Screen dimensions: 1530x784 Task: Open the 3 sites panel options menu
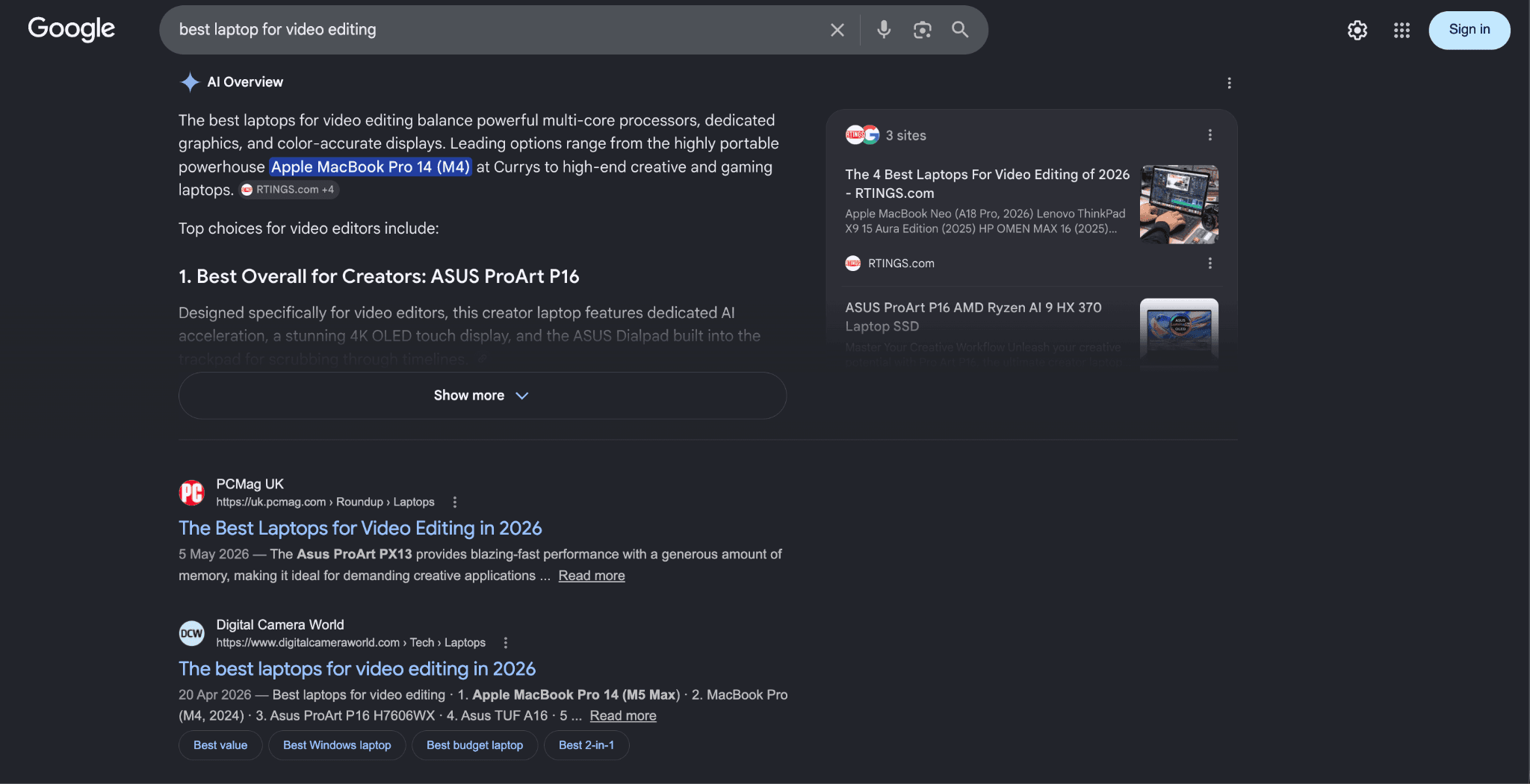pyautogui.click(x=1210, y=135)
